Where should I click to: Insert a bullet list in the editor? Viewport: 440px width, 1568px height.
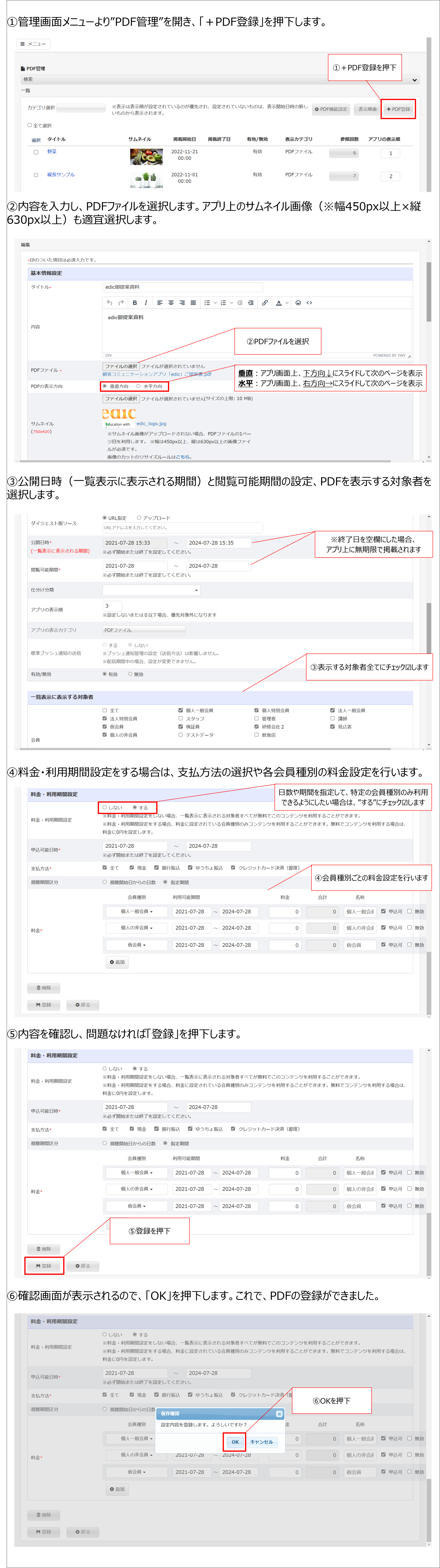207,302
